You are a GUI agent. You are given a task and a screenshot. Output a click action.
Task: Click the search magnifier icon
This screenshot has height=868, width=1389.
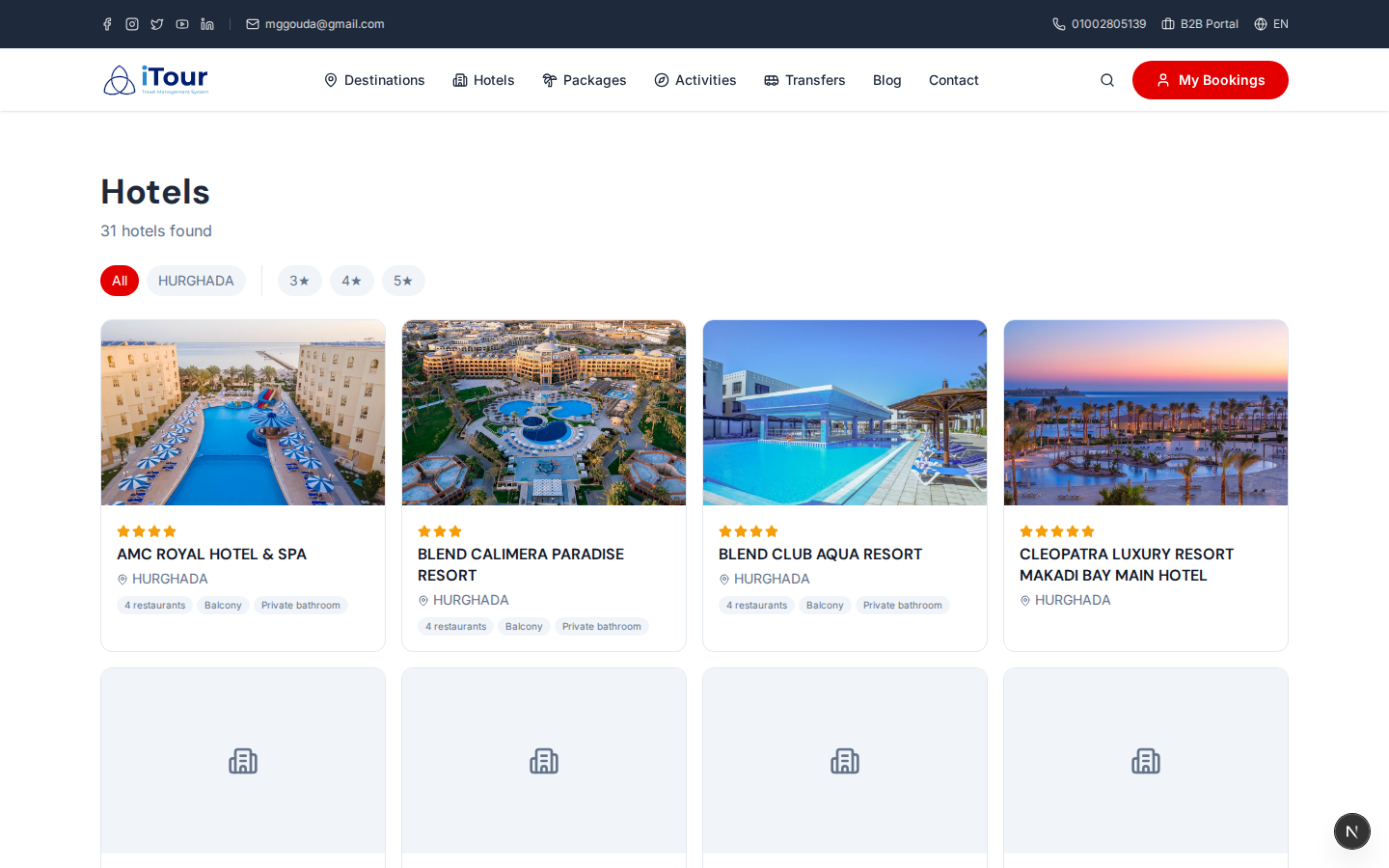(x=1107, y=80)
